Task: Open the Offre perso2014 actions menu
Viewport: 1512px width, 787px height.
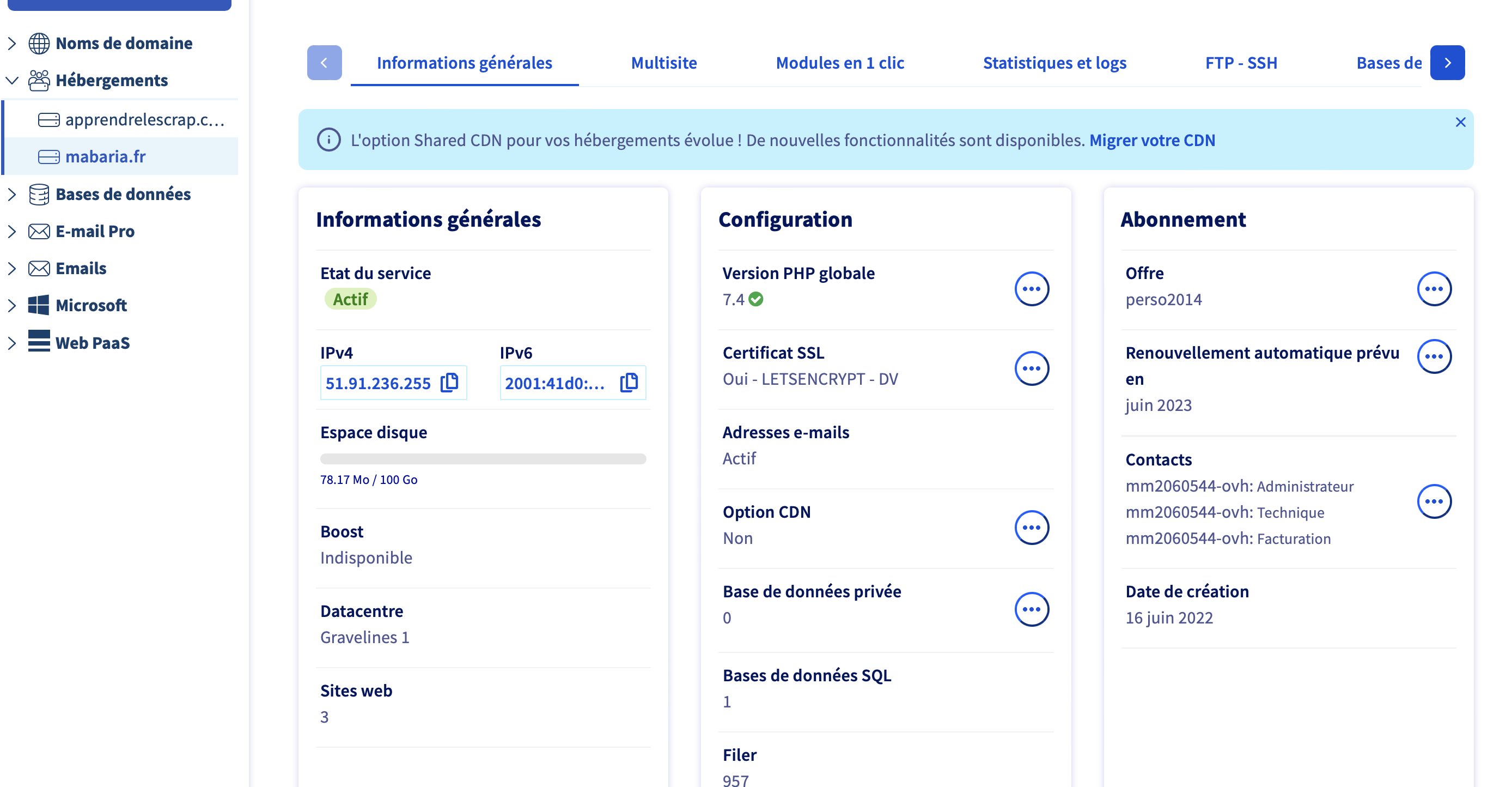Action: click(1434, 288)
